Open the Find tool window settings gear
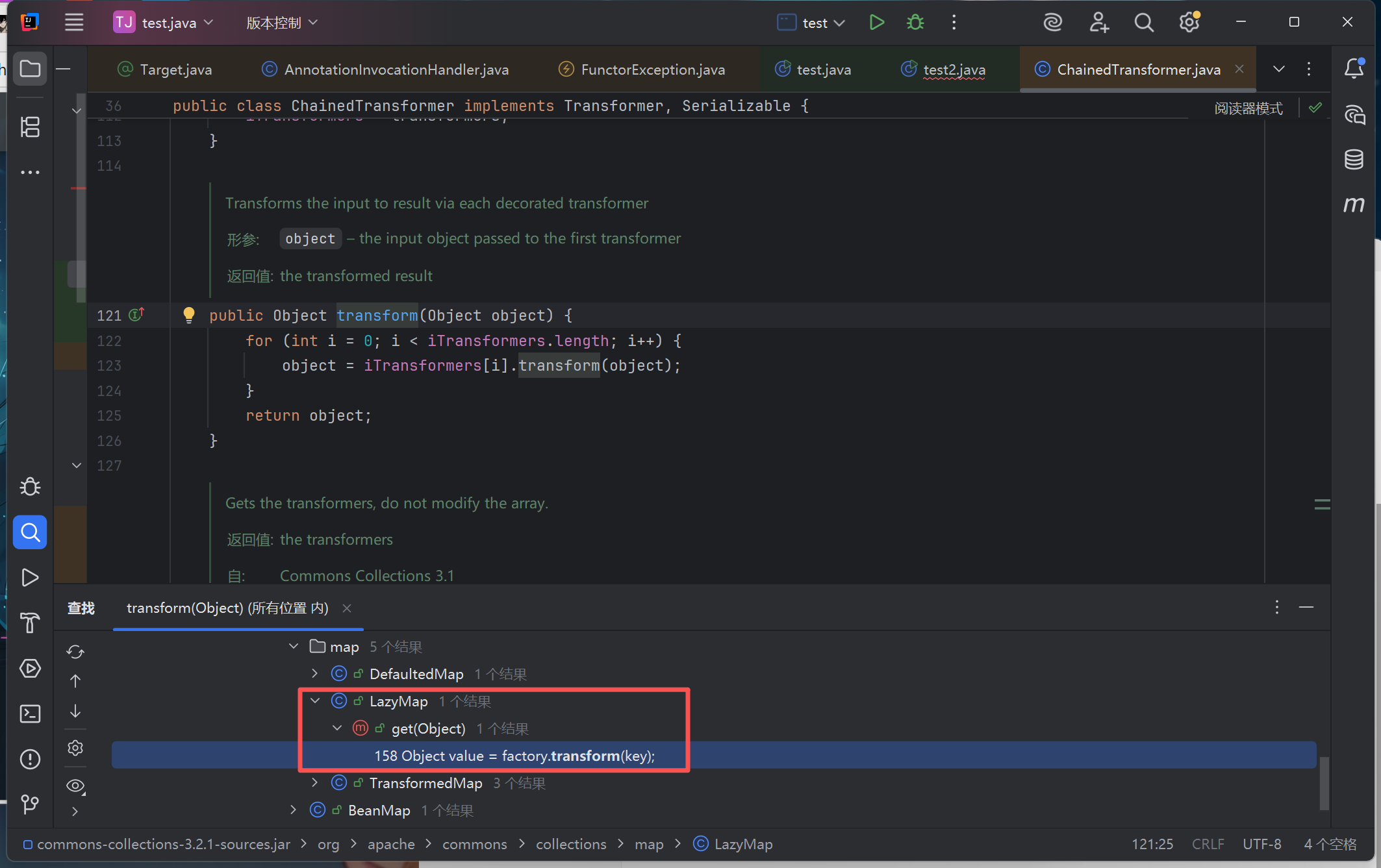 [x=75, y=748]
